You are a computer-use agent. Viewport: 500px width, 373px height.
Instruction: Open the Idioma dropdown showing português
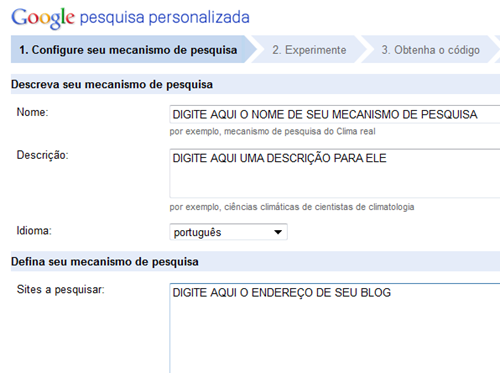tap(228, 232)
